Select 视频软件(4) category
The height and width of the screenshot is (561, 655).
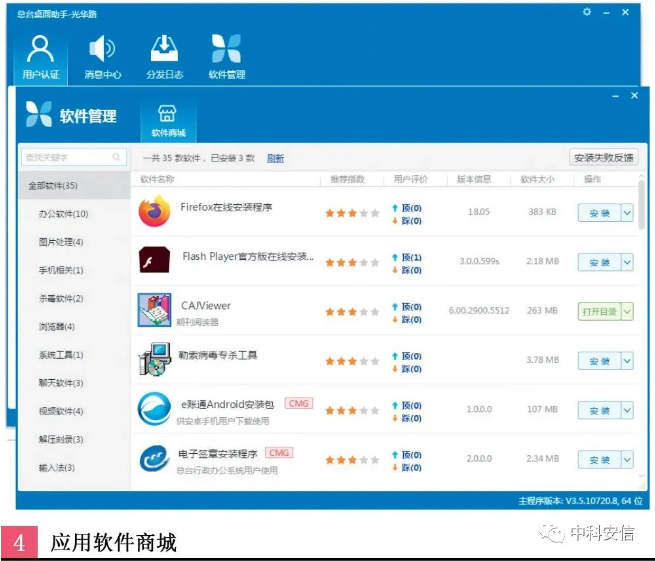pos(61,411)
